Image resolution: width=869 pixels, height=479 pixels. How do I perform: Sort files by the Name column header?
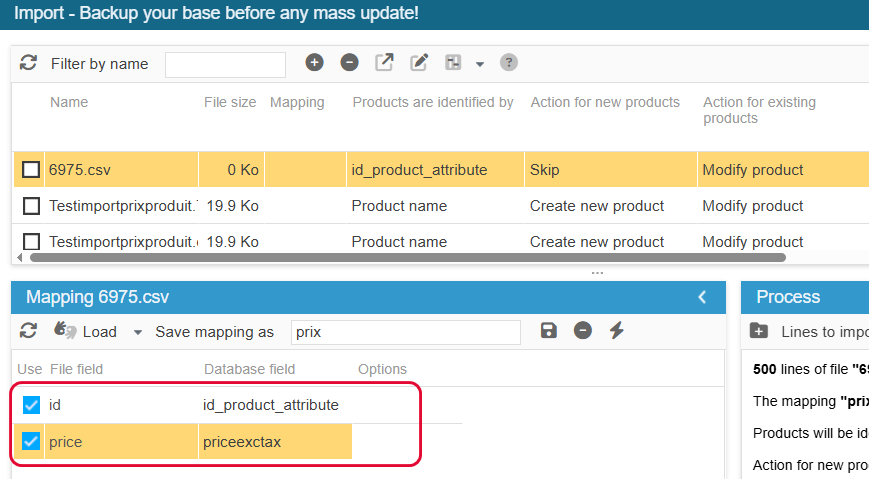(x=69, y=103)
